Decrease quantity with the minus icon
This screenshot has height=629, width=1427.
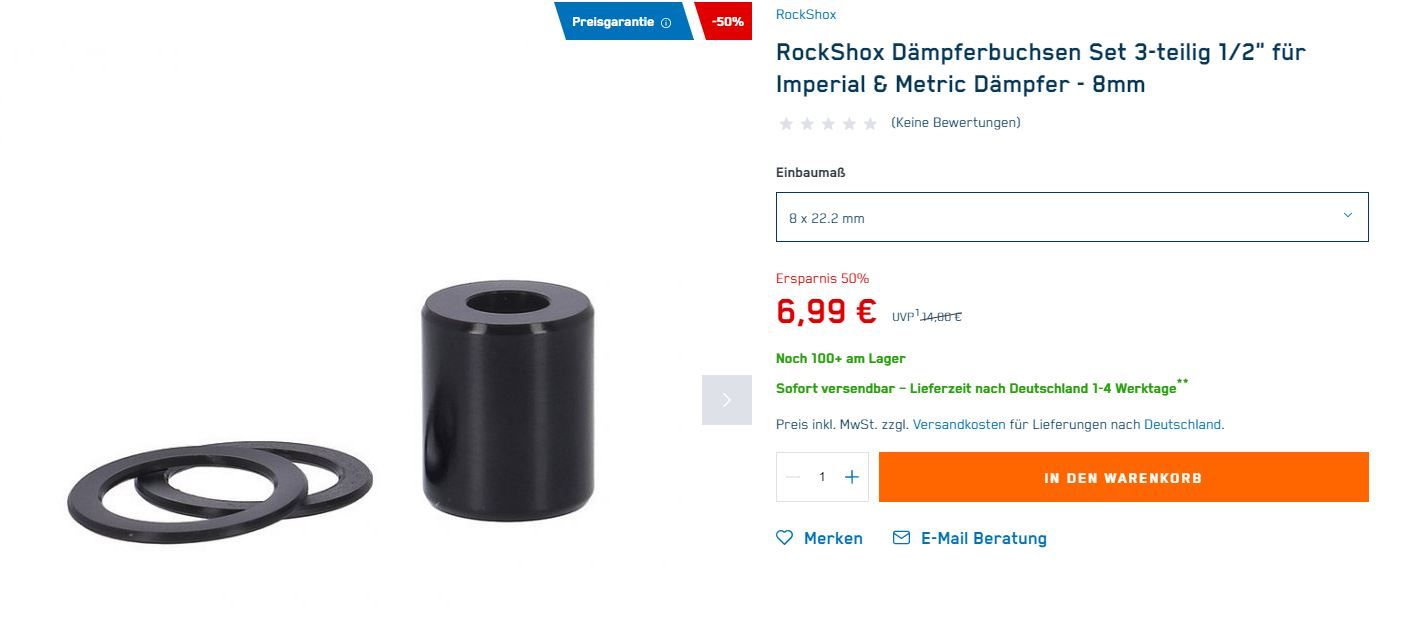point(793,477)
